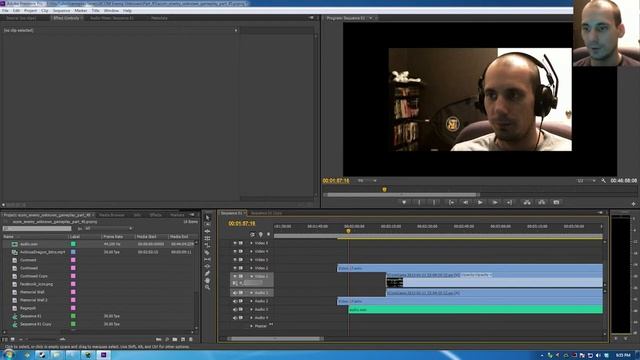Click the Extract button
640x360 pixels.
pos(542,202)
